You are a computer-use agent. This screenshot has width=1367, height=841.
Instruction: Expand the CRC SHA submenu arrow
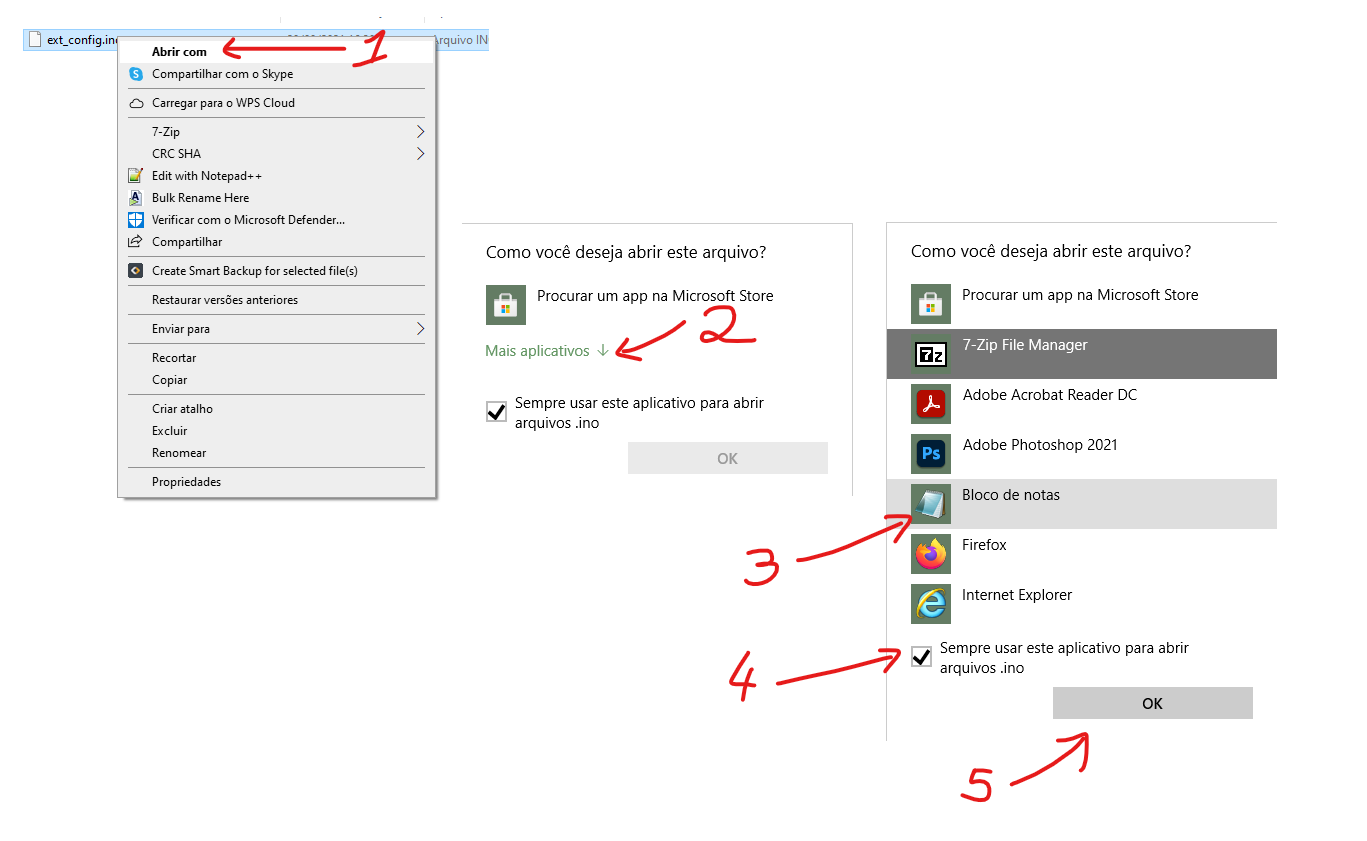coord(421,154)
